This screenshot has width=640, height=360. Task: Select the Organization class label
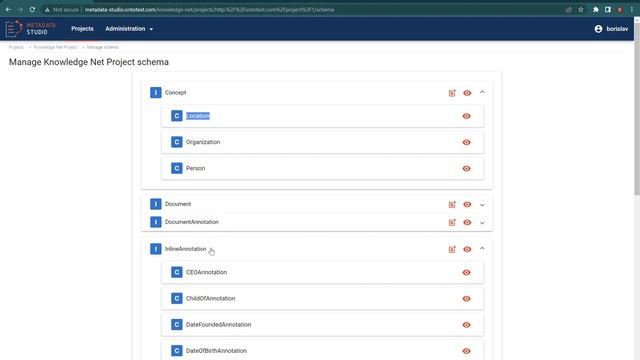[203, 142]
